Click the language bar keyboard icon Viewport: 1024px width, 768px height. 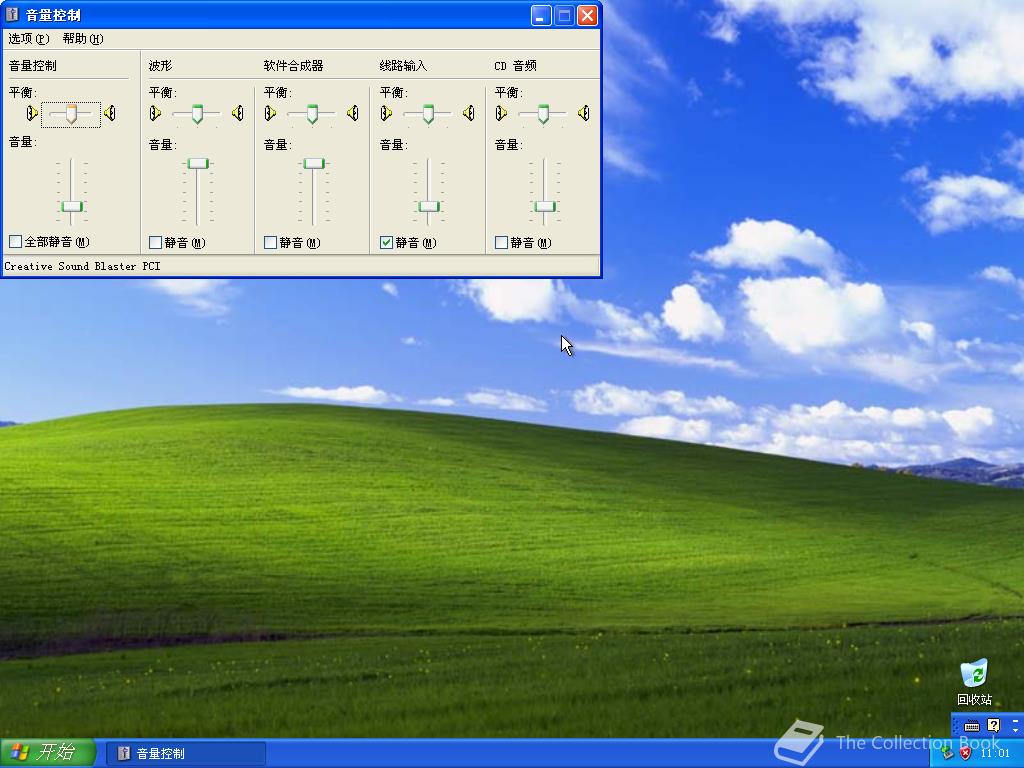(972, 726)
